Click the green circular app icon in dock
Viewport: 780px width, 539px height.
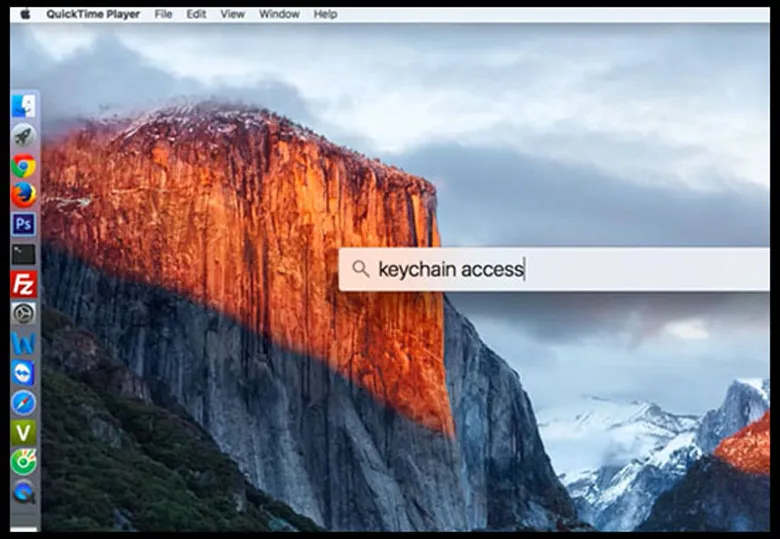tap(24, 462)
